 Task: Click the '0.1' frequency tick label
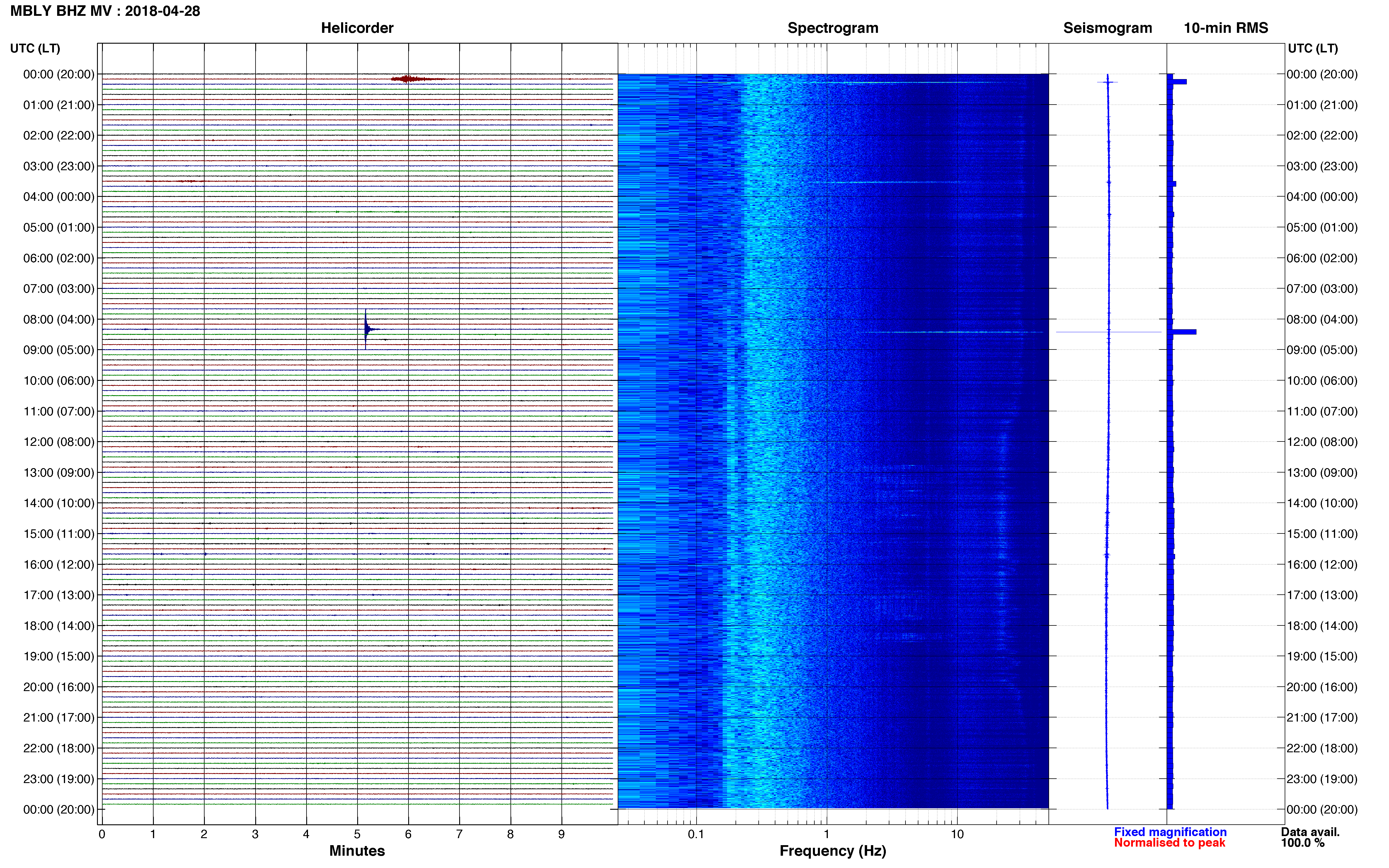coord(696,834)
